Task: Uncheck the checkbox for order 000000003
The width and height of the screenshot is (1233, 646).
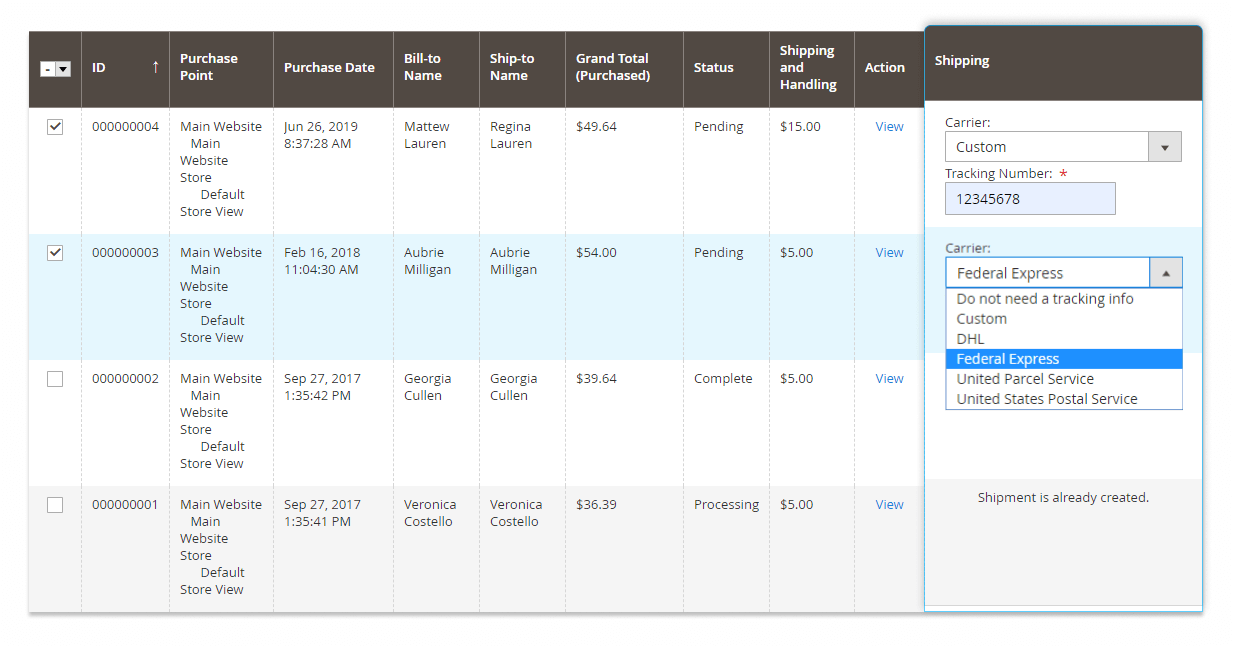Action: click(x=55, y=253)
